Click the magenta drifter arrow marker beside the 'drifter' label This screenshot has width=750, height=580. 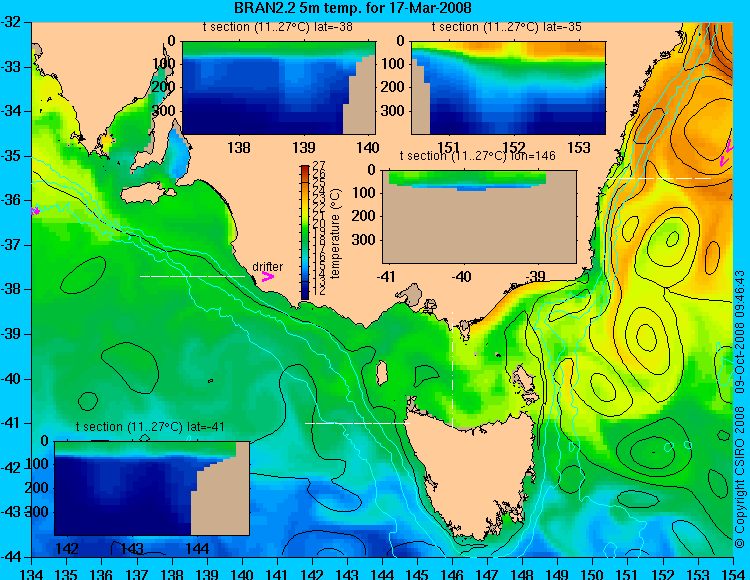tap(267, 276)
